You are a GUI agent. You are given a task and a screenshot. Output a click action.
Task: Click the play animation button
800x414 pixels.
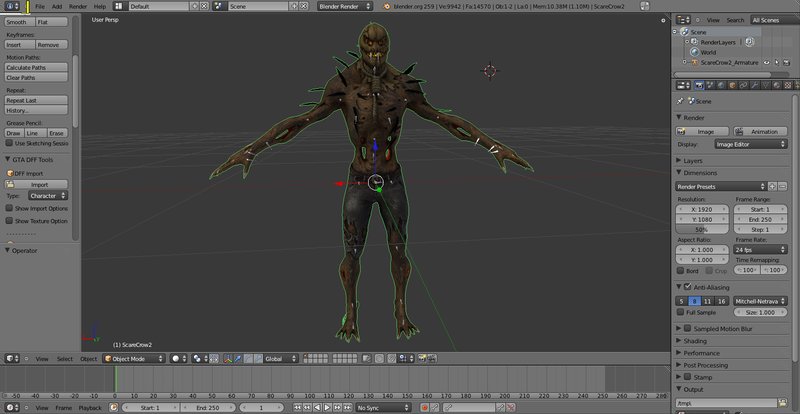tap(327, 407)
